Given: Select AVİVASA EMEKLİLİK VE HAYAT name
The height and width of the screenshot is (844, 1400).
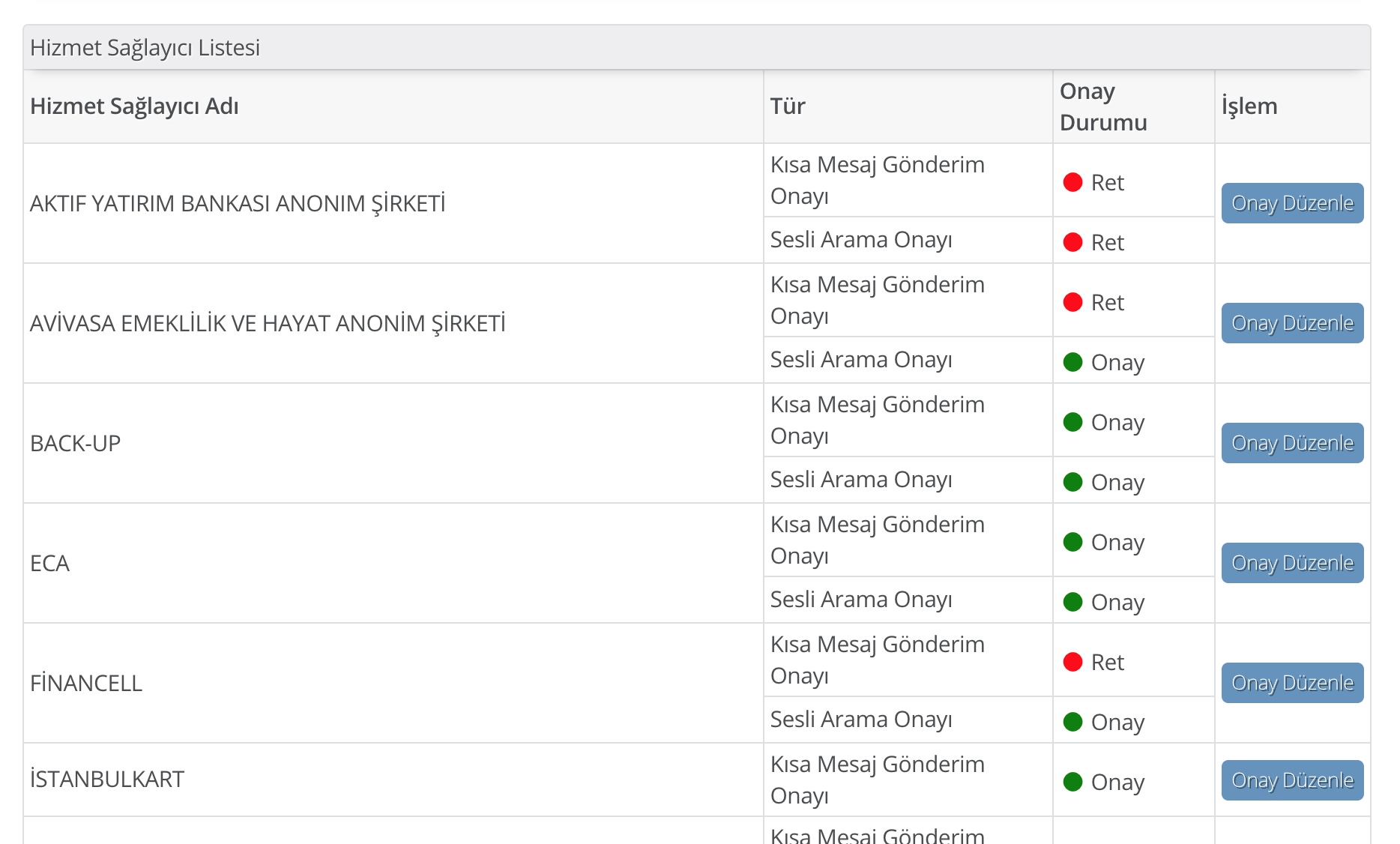Looking at the screenshot, I should point(268,323).
